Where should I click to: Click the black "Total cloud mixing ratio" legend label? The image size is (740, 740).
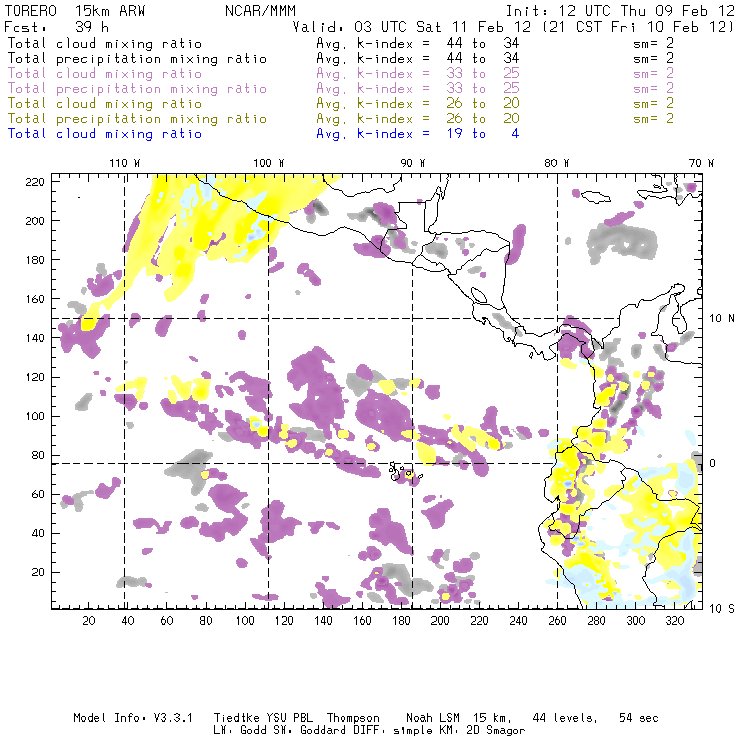(105, 44)
